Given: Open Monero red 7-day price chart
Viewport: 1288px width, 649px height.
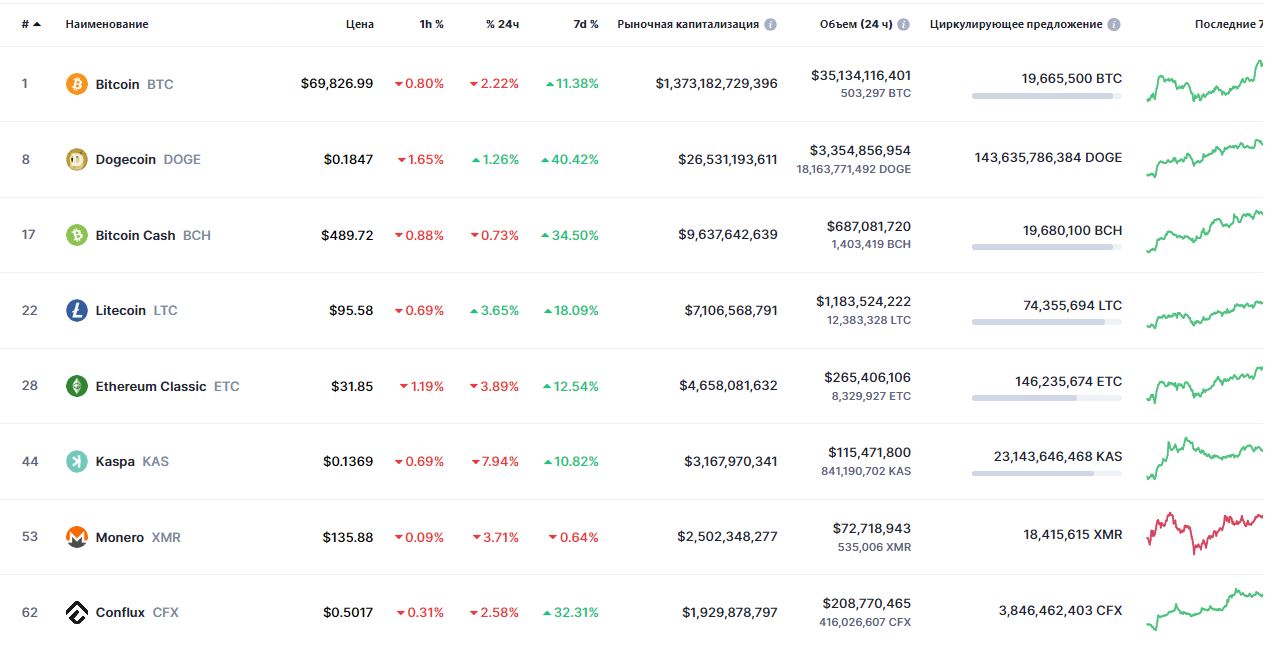Looking at the screenshot, I should (x=1205, y=532).
